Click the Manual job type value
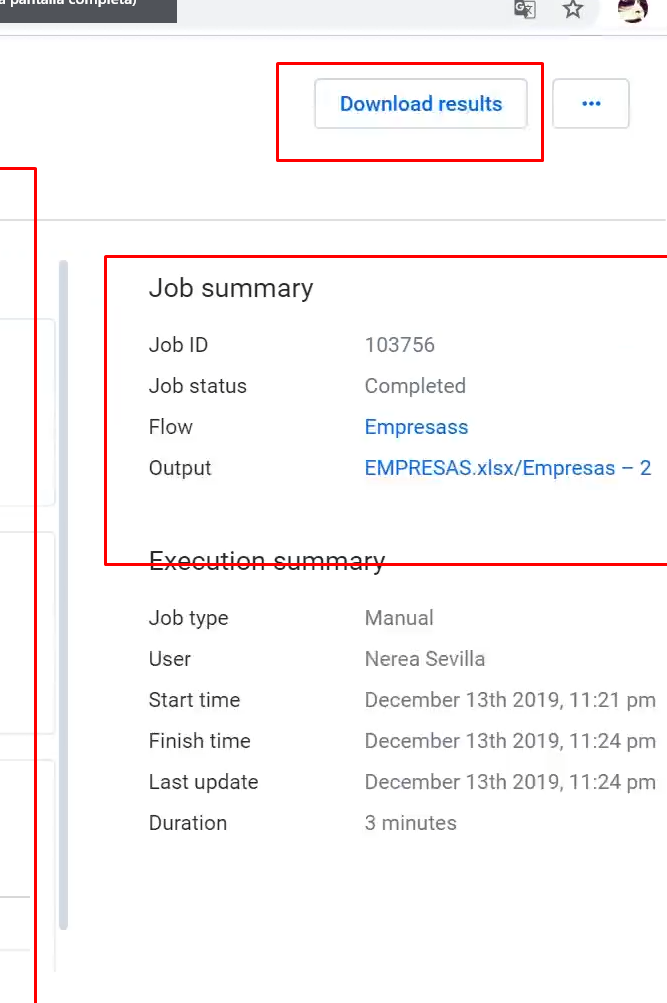 (x=399, y=618)
